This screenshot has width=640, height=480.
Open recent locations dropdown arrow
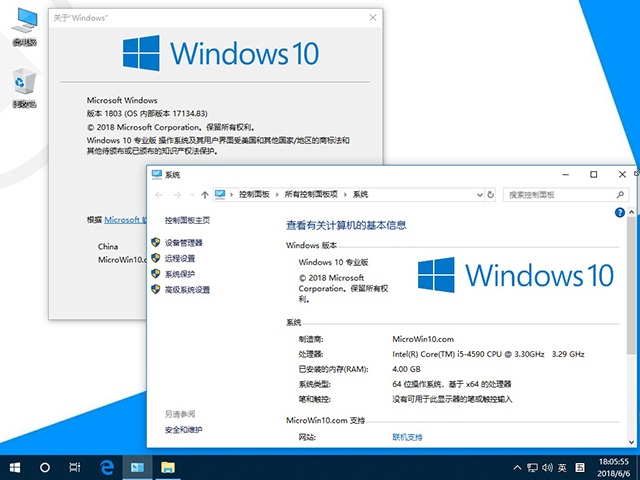click(192, 195)
